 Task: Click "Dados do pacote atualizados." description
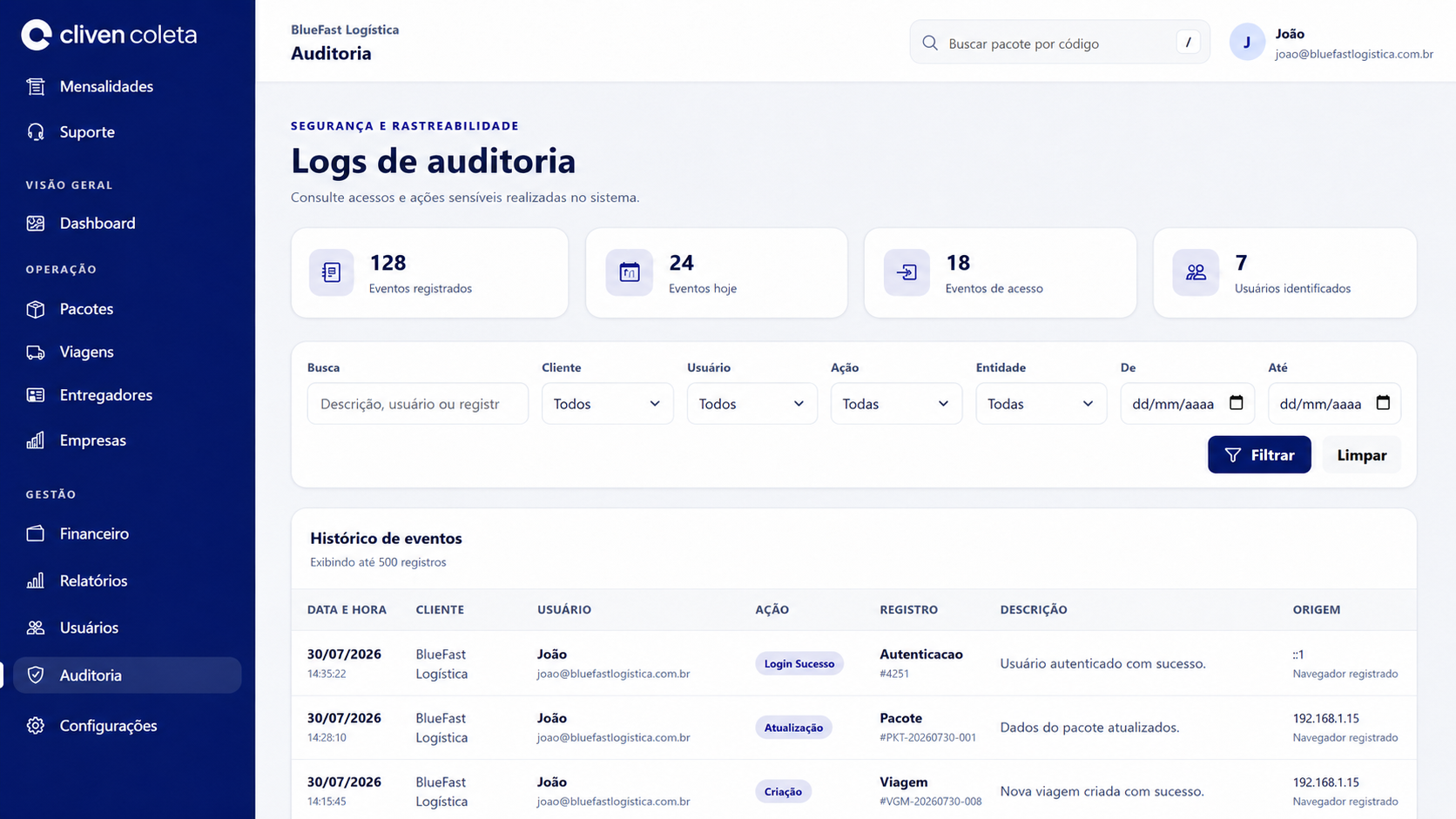[1090, 728]
